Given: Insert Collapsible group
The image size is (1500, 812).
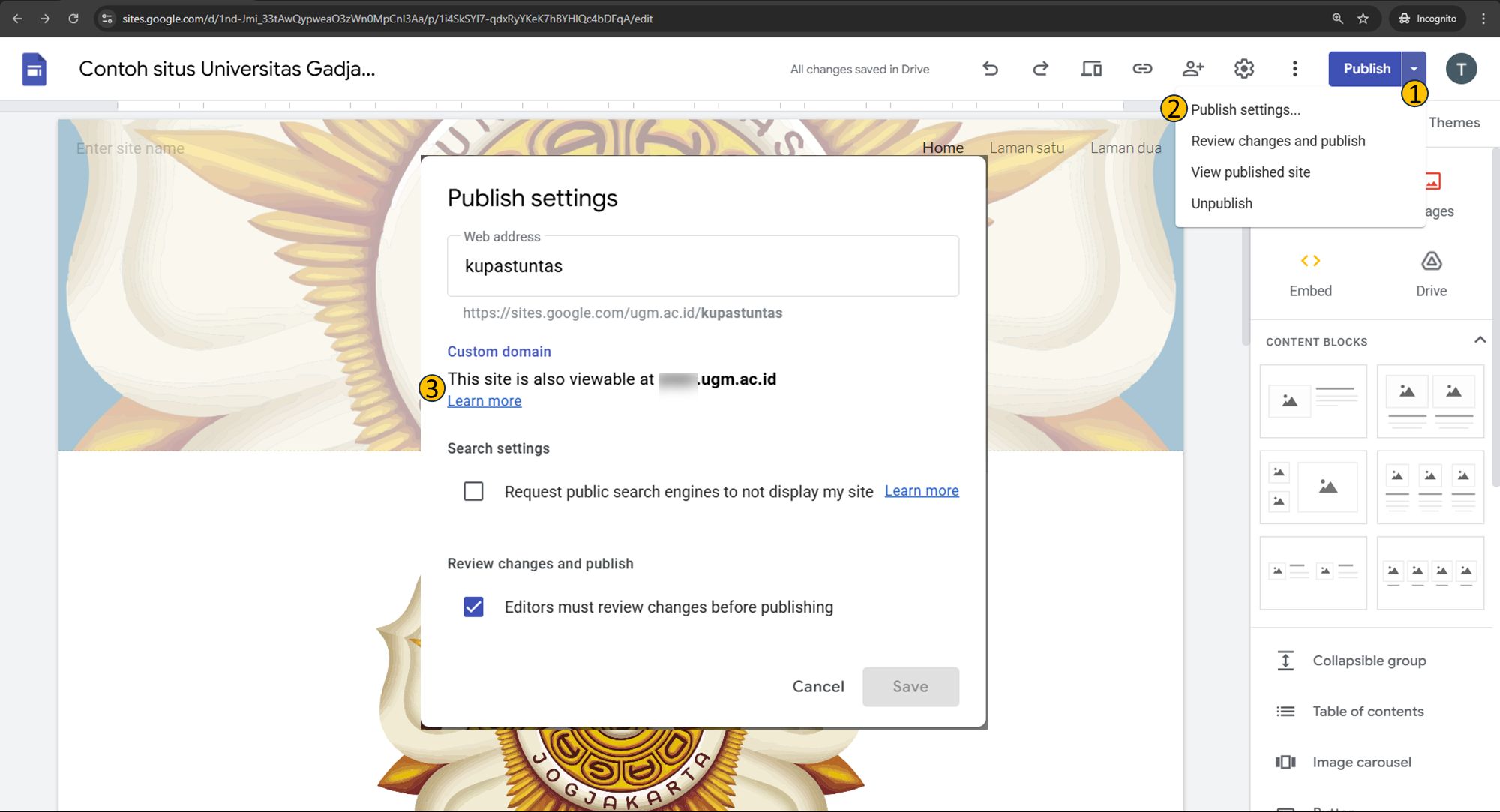Looking at the screenshot, I should (1351, 661).
